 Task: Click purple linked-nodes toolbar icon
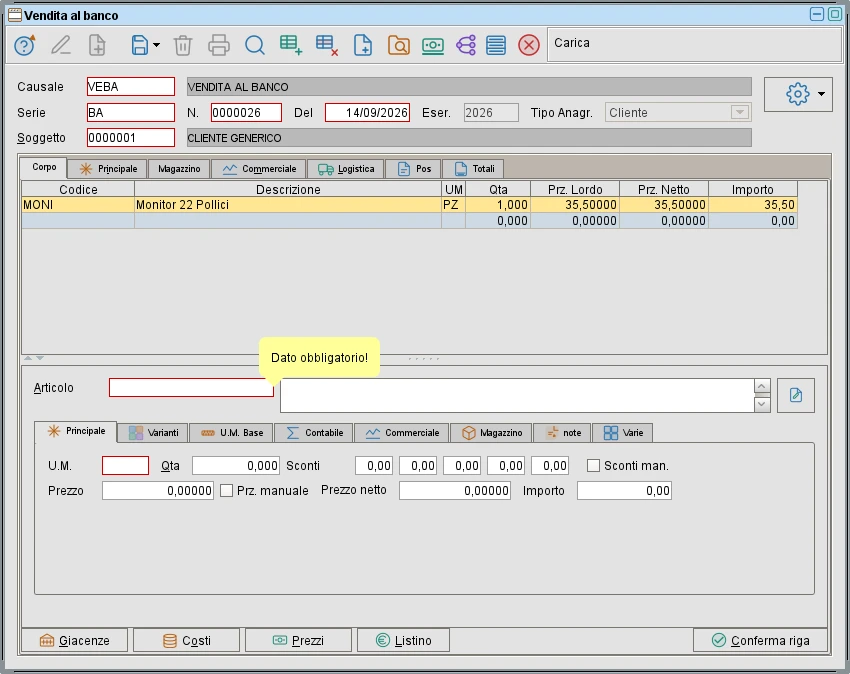coord(466,45)
